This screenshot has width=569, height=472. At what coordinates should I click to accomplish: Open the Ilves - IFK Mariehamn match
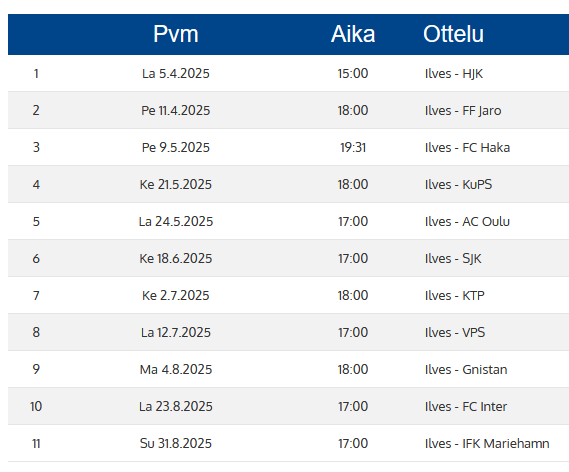pyautogui.click(x=487, y=444)
